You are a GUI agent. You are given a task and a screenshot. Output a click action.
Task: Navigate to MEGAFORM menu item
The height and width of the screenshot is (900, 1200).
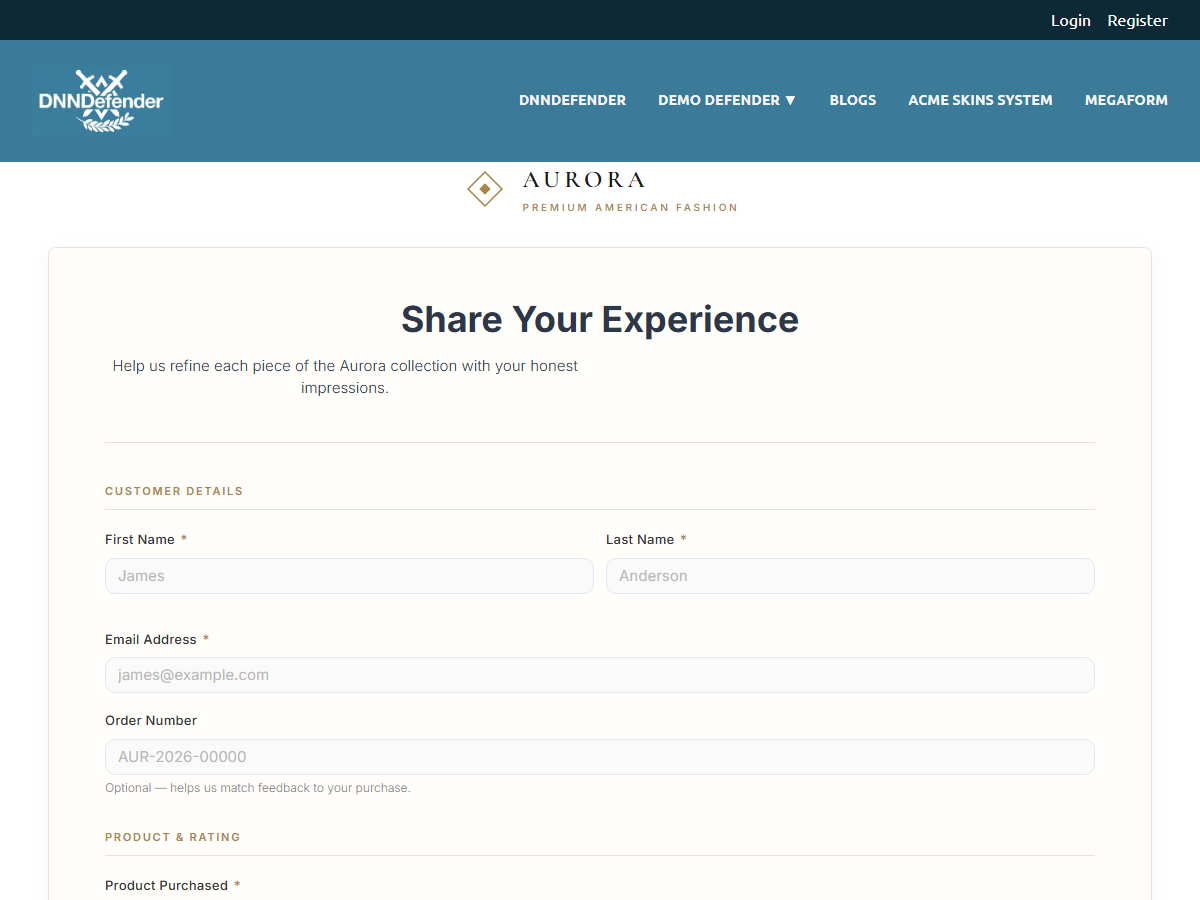[x=1126, y=100]
